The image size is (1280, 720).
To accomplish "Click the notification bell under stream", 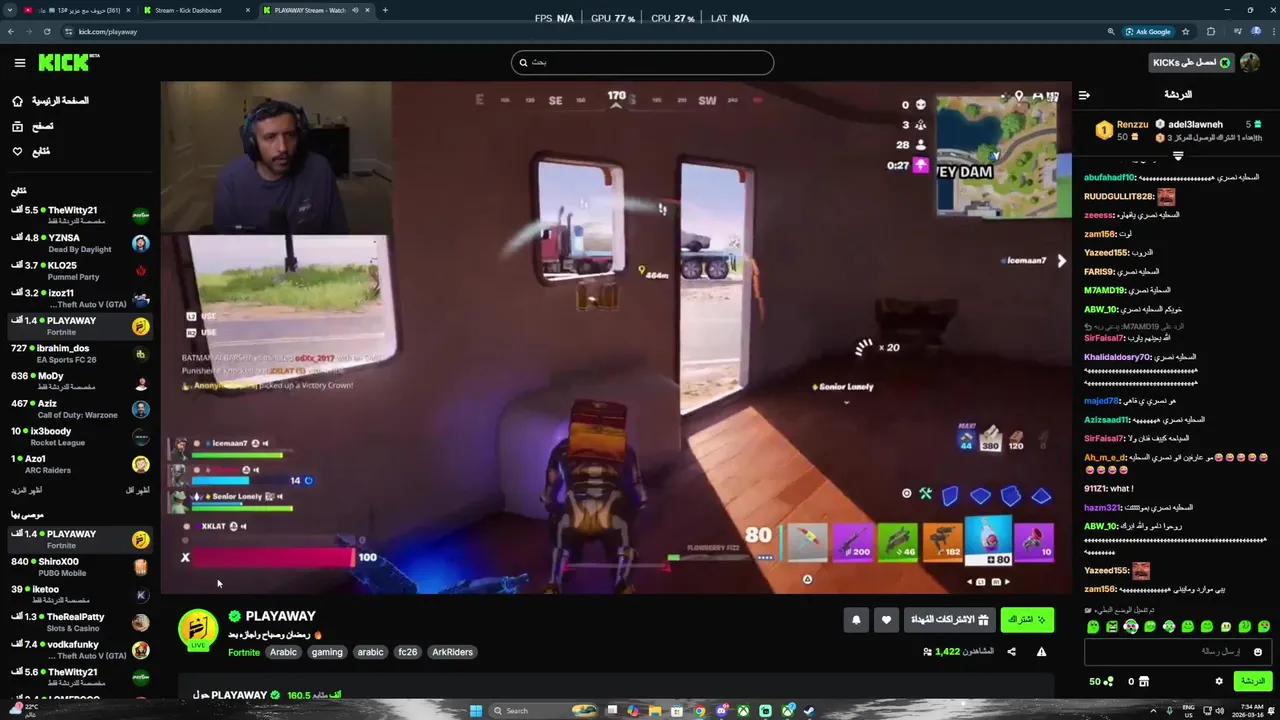I will tap(856, 620).
